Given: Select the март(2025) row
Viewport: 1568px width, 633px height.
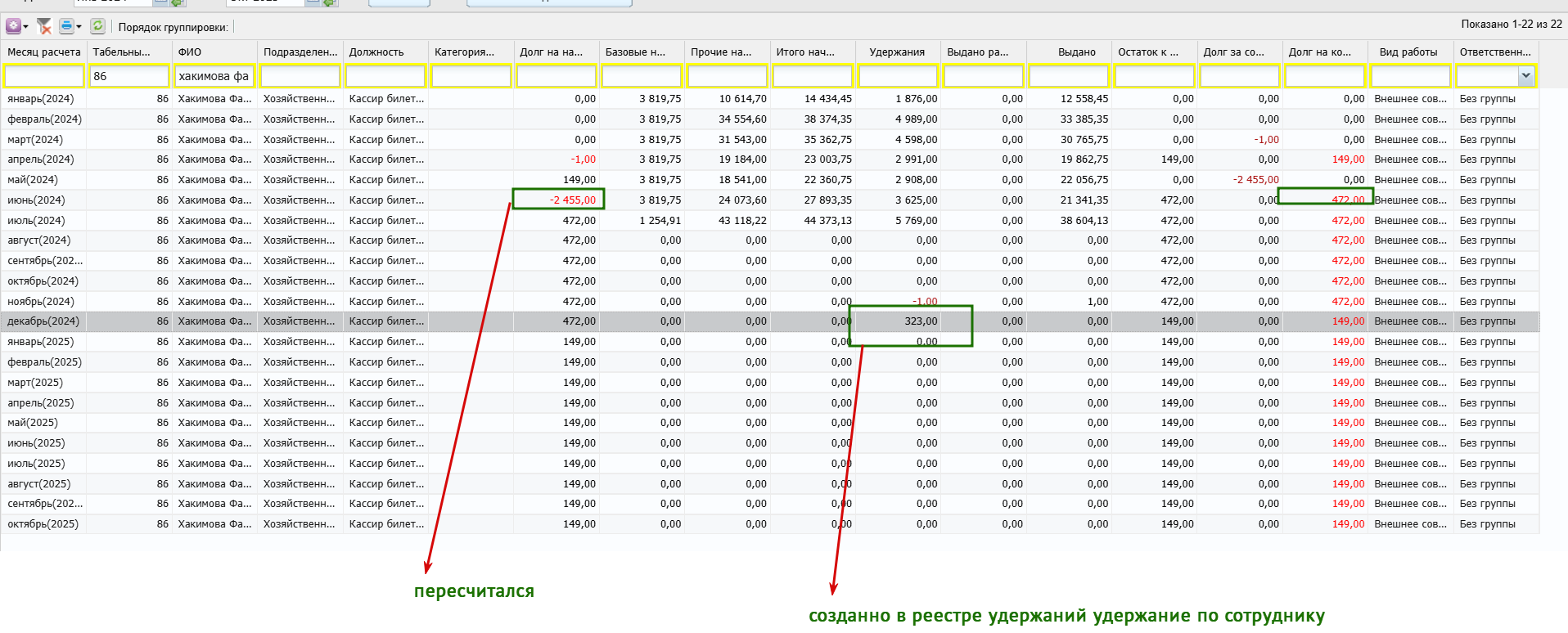Looking at the screenshot, I should [x=770, y=383].
